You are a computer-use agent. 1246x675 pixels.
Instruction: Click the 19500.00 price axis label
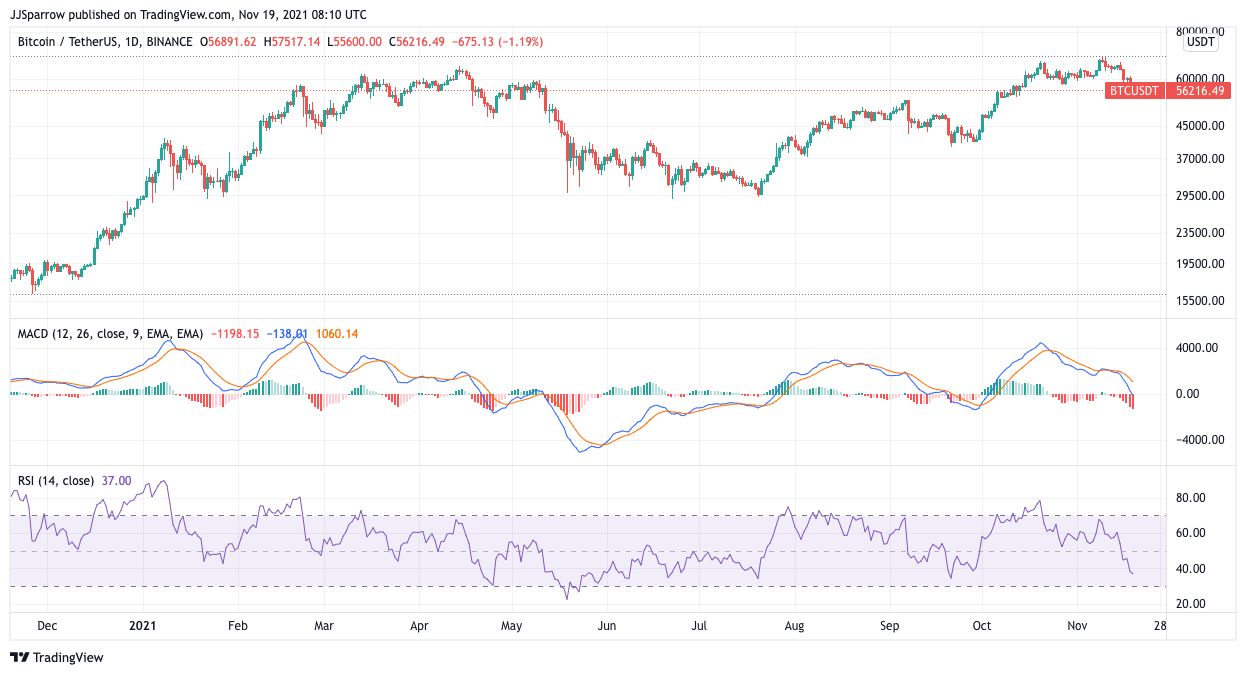point(1200,264)
